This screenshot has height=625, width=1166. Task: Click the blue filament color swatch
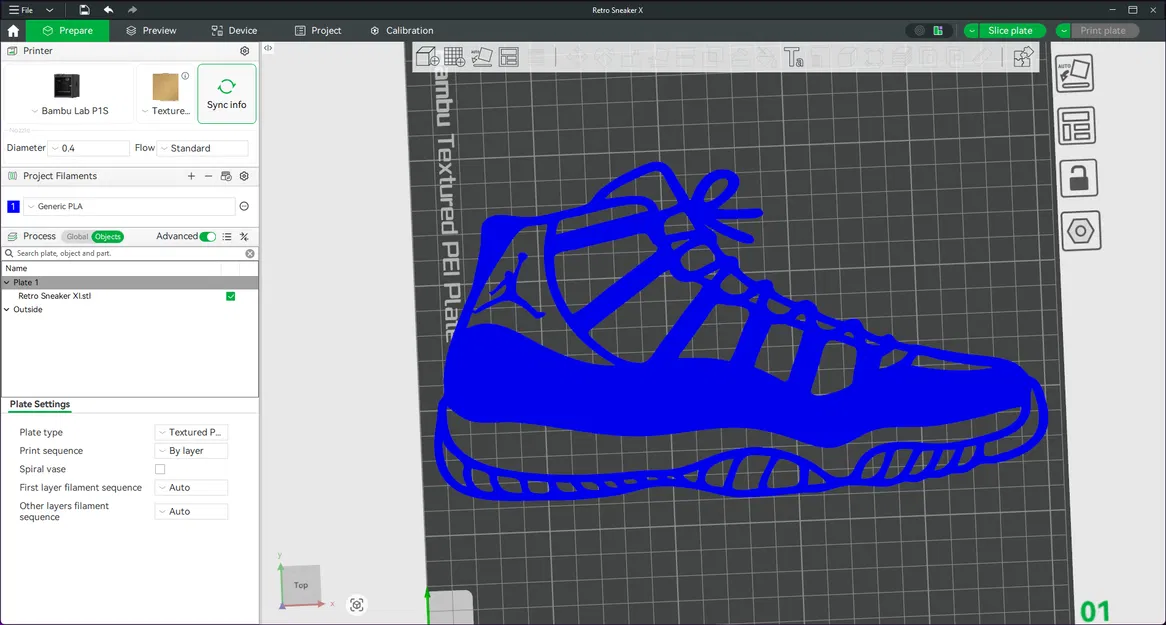[13, 207]
